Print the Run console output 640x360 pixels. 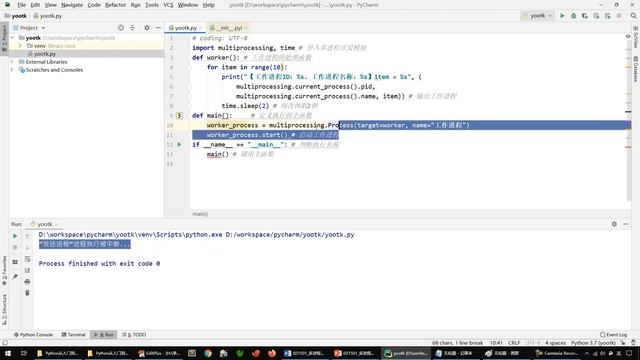(x=27, y=282)
